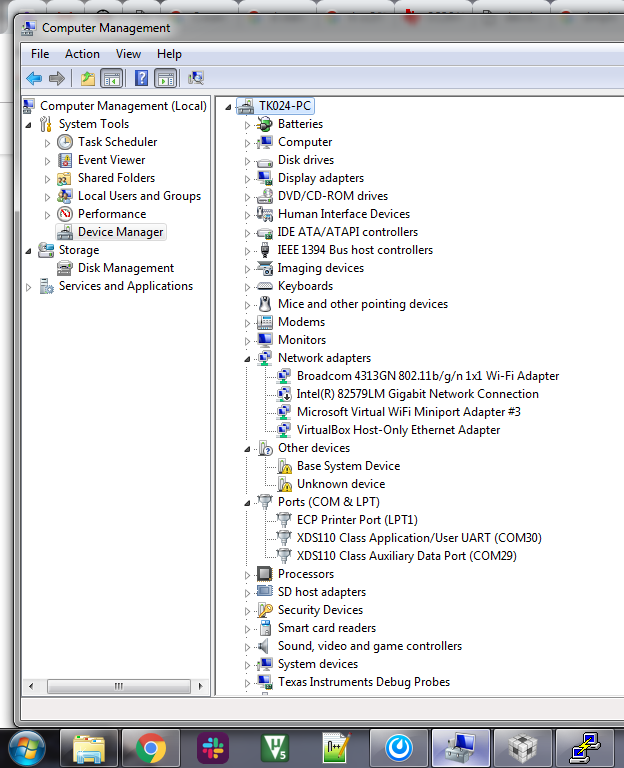
Task: Click the blue Help question-mark icon
Action: click(x=142, y=78)
